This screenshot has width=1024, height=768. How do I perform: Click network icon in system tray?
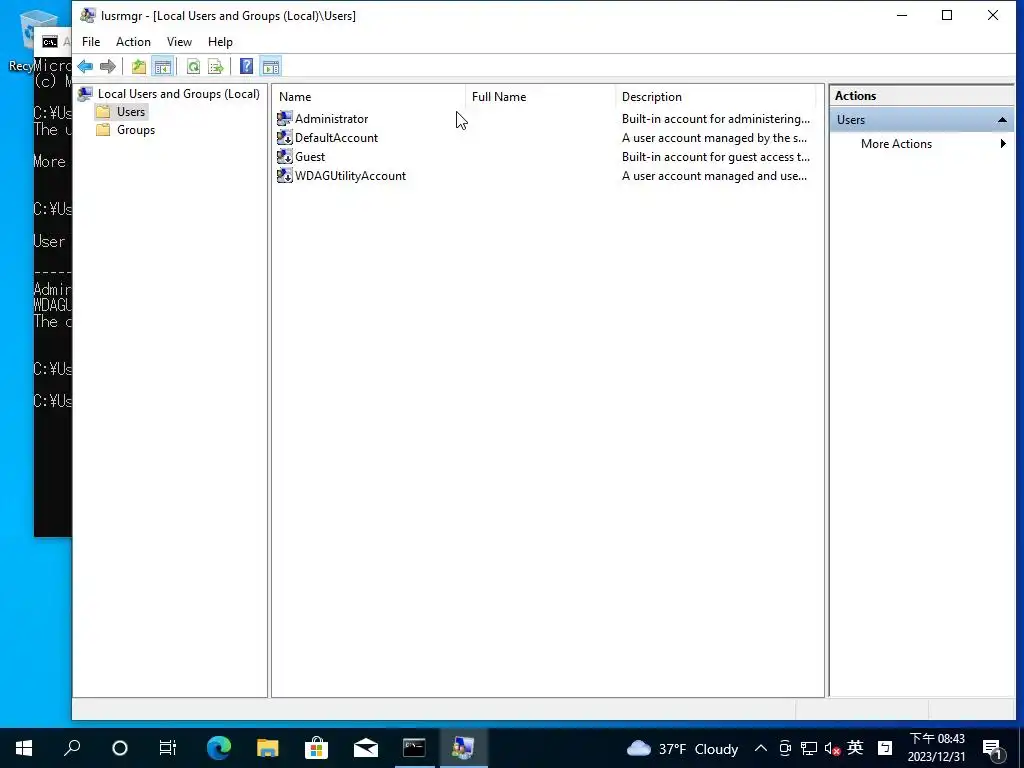tap(808, 748)
